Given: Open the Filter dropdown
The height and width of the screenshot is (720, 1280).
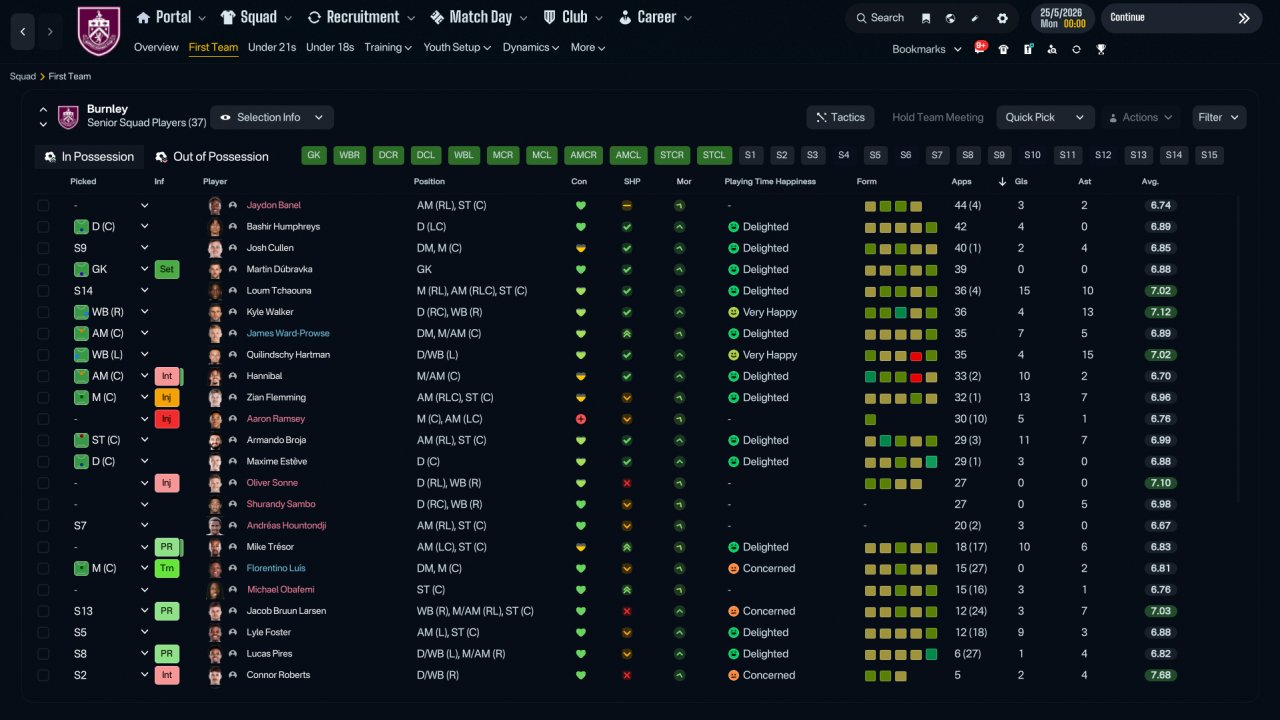Looking at the screenshot, I should click(x=1219, y=117).
